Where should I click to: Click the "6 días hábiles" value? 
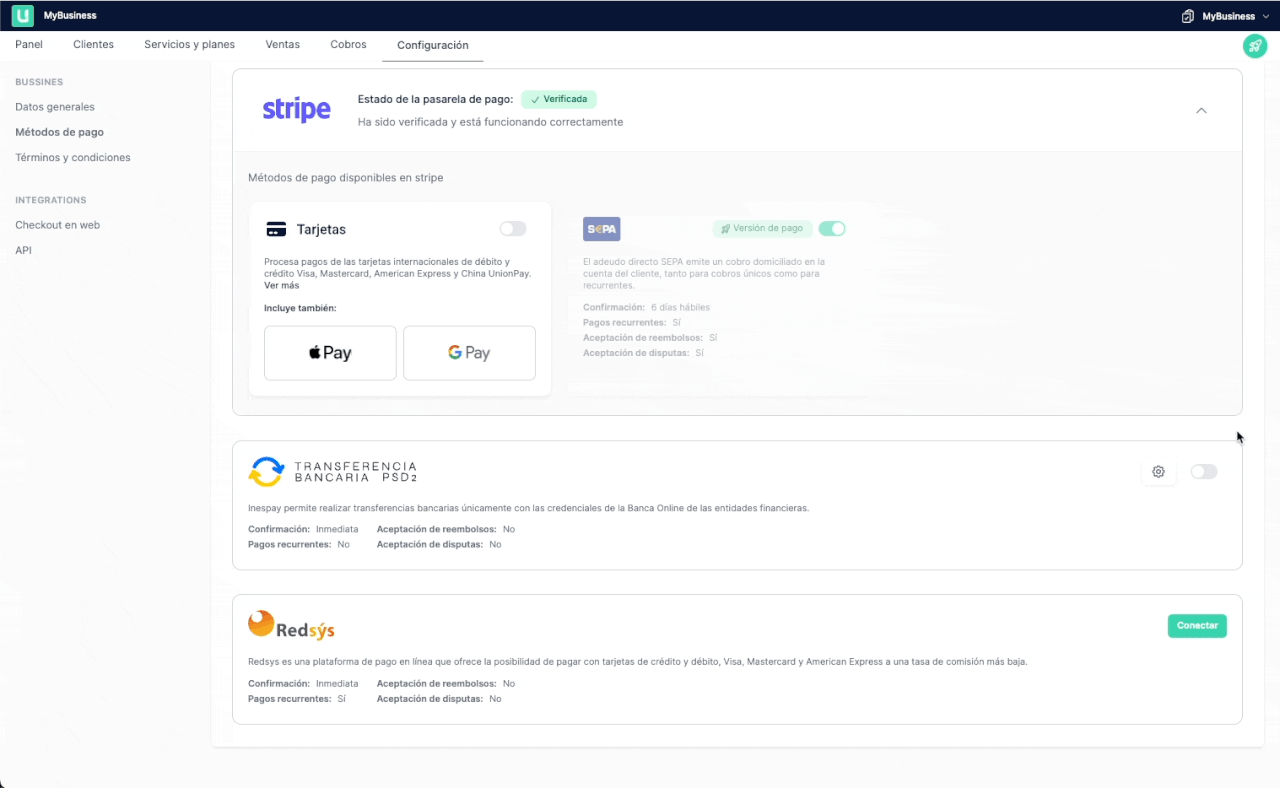[680, 307]
